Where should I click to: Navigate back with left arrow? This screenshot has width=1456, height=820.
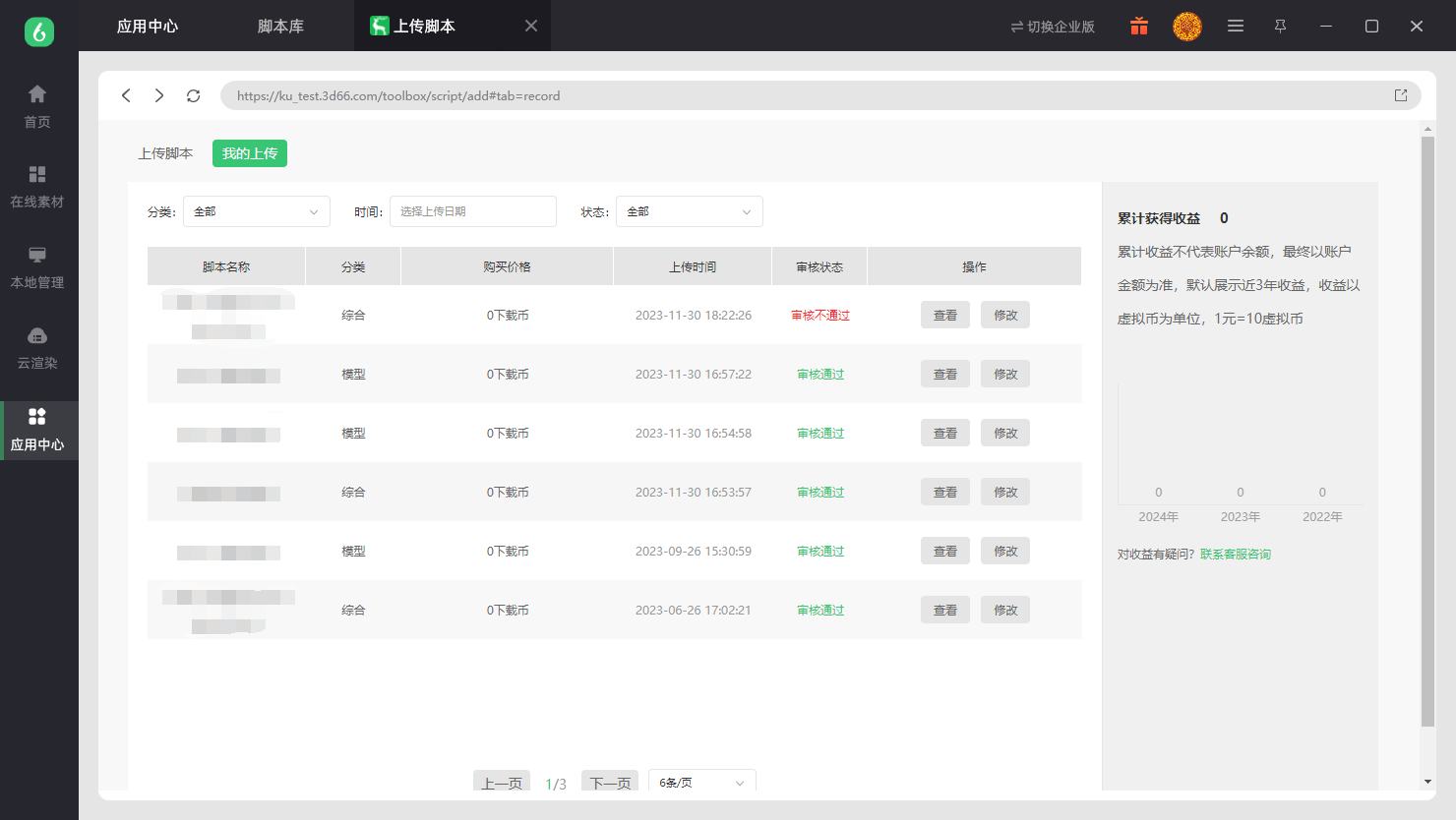(x=126, y=95)
